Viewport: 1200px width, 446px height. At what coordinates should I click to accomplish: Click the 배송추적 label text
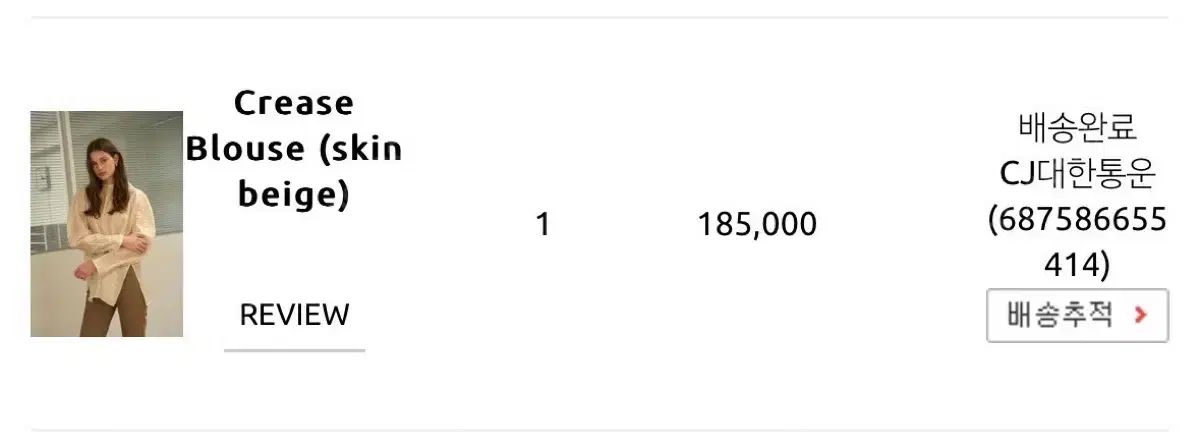click(1059, 315)
